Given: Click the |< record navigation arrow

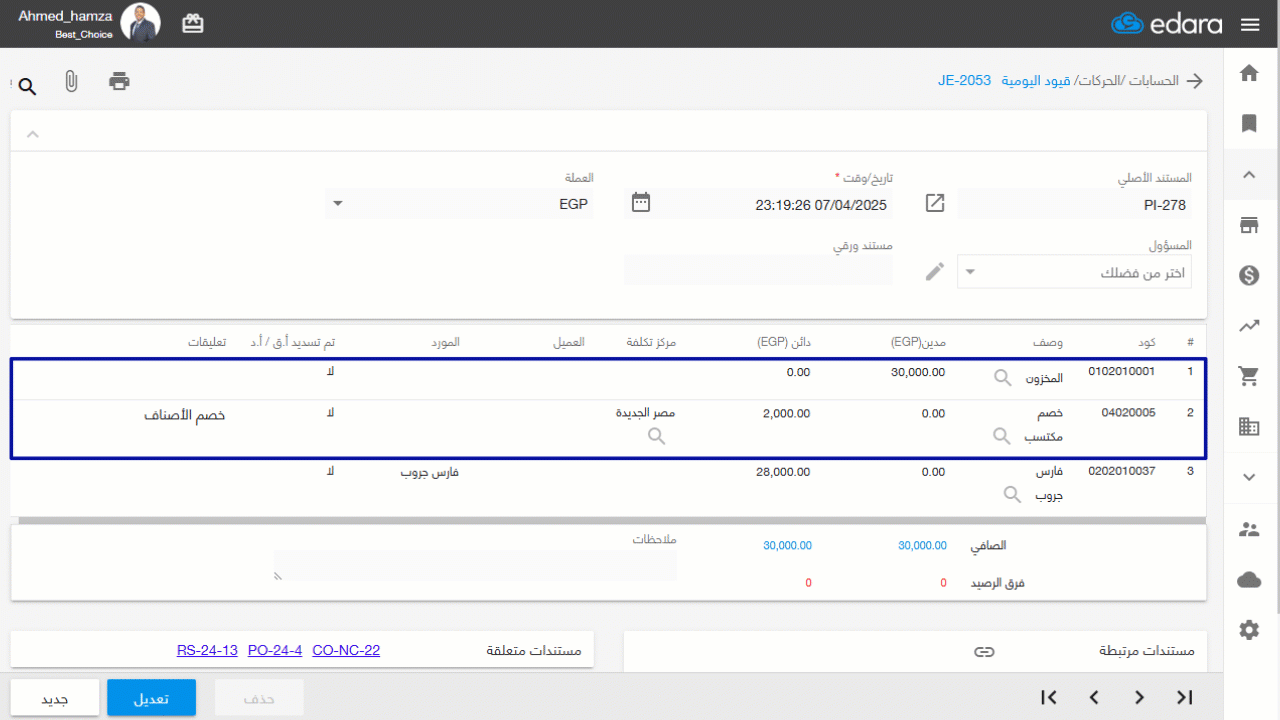Looking at the screenshot, I should (1049, 697).
